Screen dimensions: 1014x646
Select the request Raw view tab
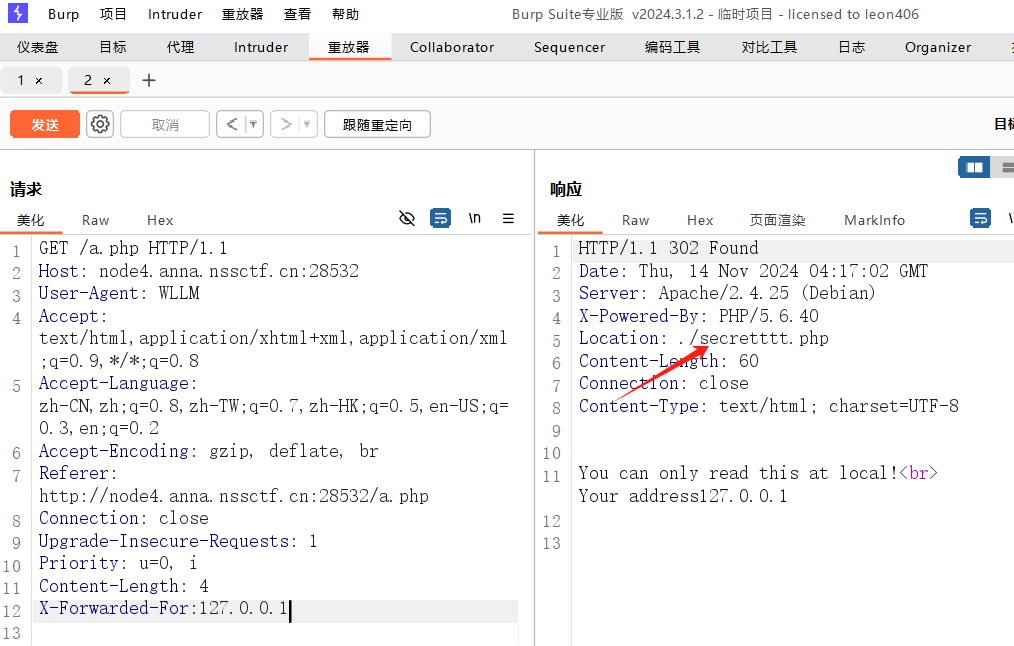[96, 221]
